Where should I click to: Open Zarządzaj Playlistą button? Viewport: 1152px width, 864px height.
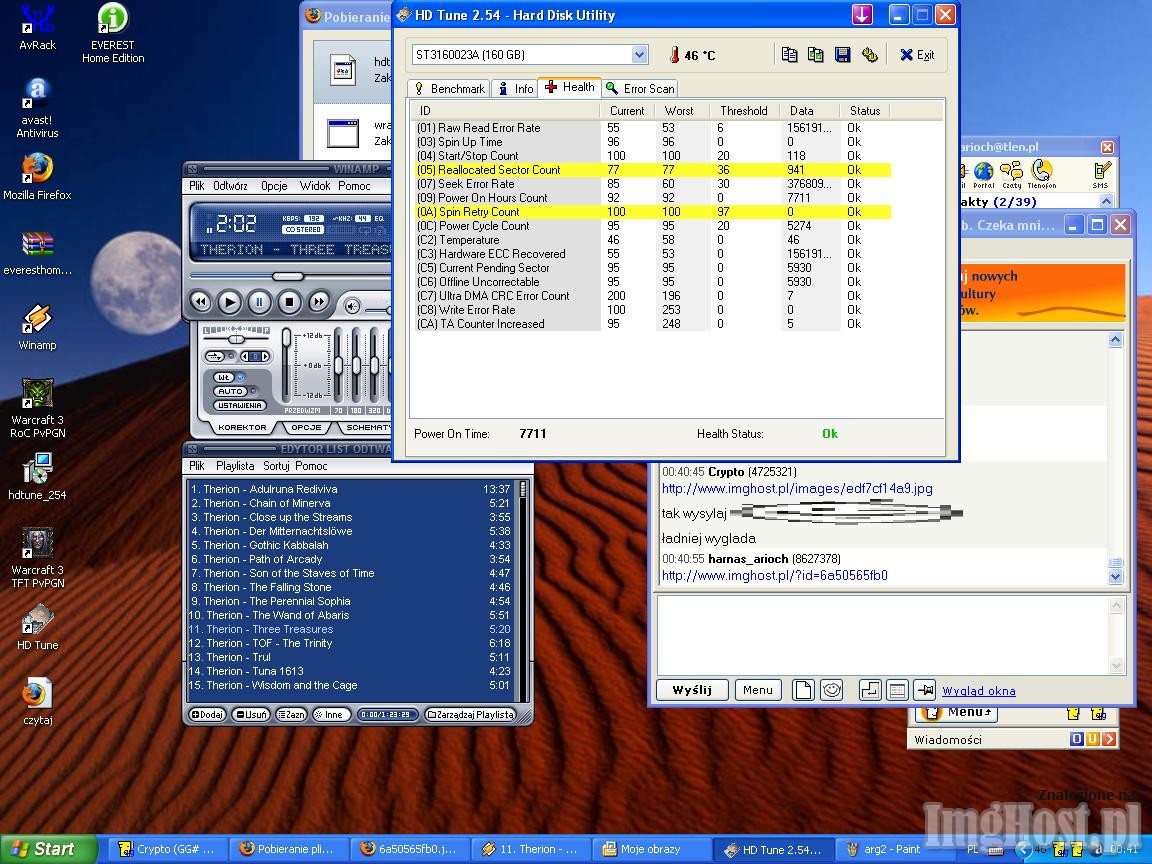click(x=470, y=714)
